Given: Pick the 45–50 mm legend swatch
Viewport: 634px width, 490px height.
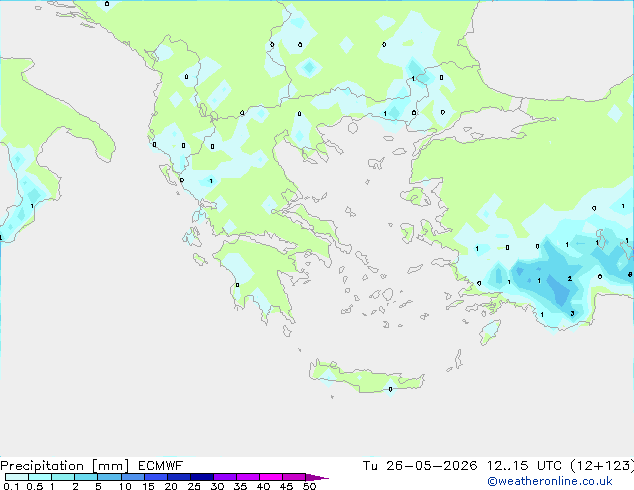Looking at the screenshot, I should tap(294, 477).
